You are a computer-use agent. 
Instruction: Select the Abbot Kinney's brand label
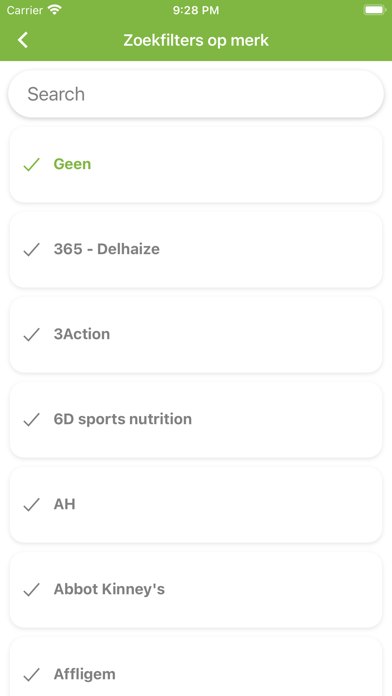109,589
